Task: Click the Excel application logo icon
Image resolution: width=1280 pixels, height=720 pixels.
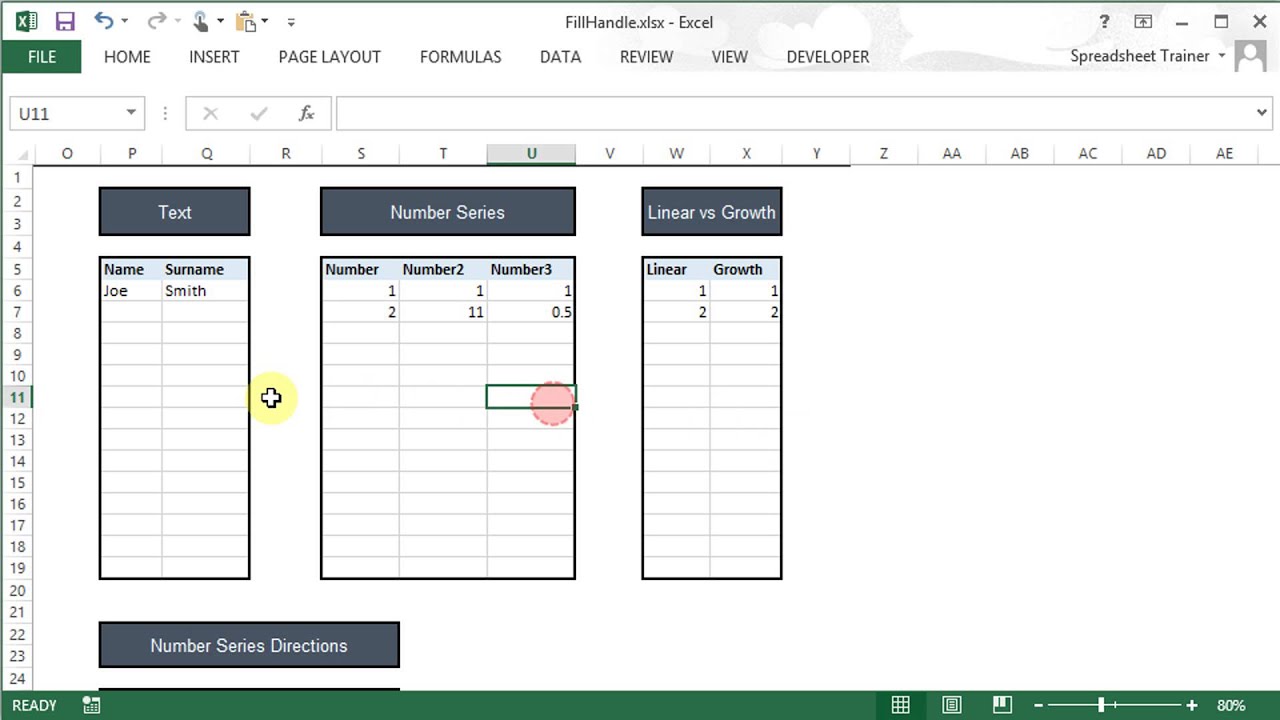Action: (26, 21)
